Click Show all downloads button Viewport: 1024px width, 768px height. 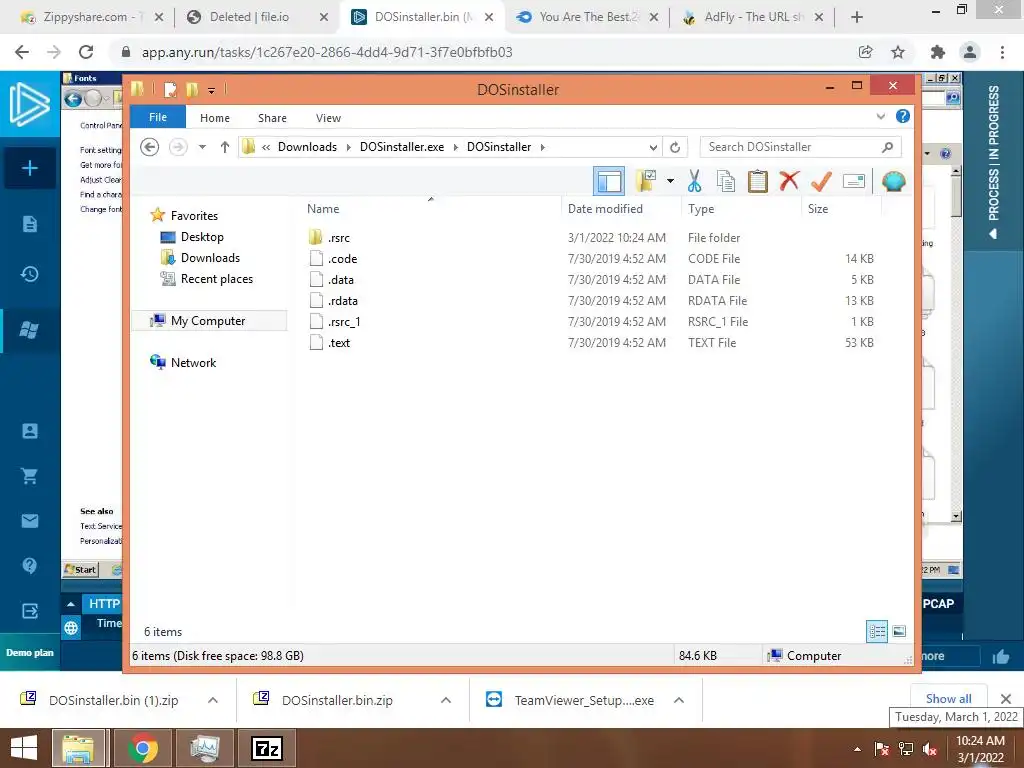(948, 699)
